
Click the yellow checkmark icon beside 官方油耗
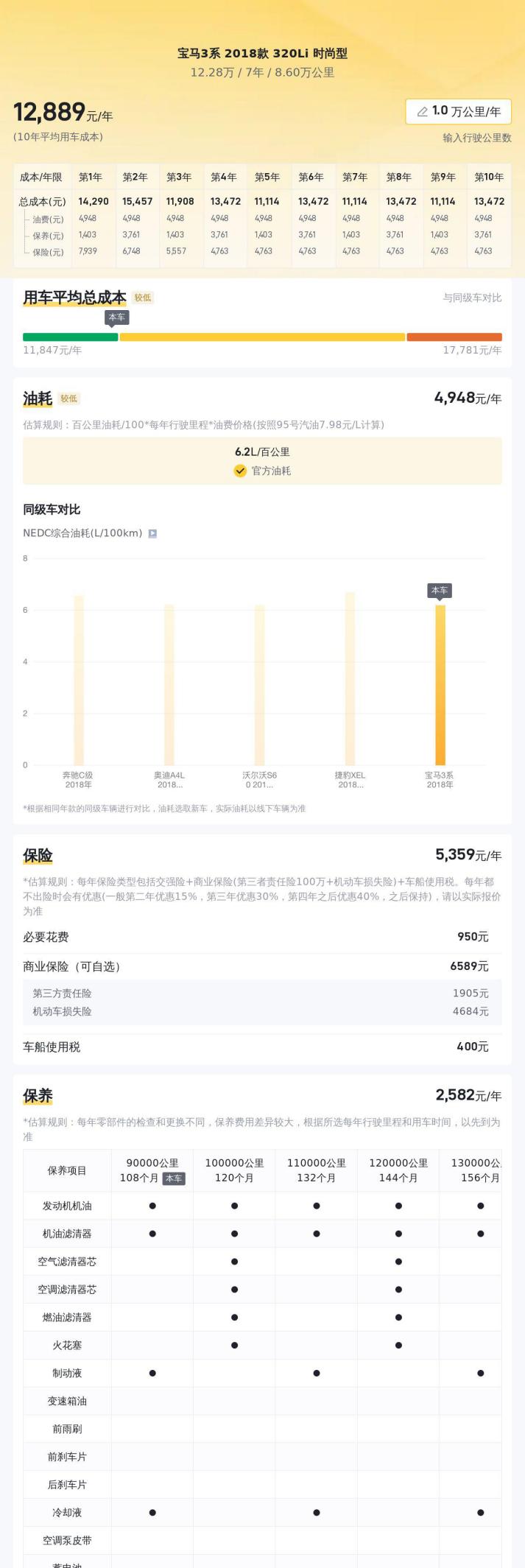point(240,471)
